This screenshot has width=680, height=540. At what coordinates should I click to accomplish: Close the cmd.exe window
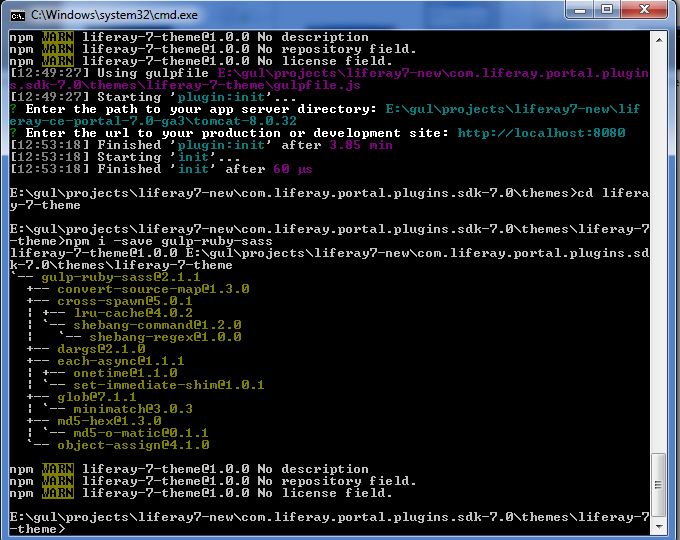[644, 10]
